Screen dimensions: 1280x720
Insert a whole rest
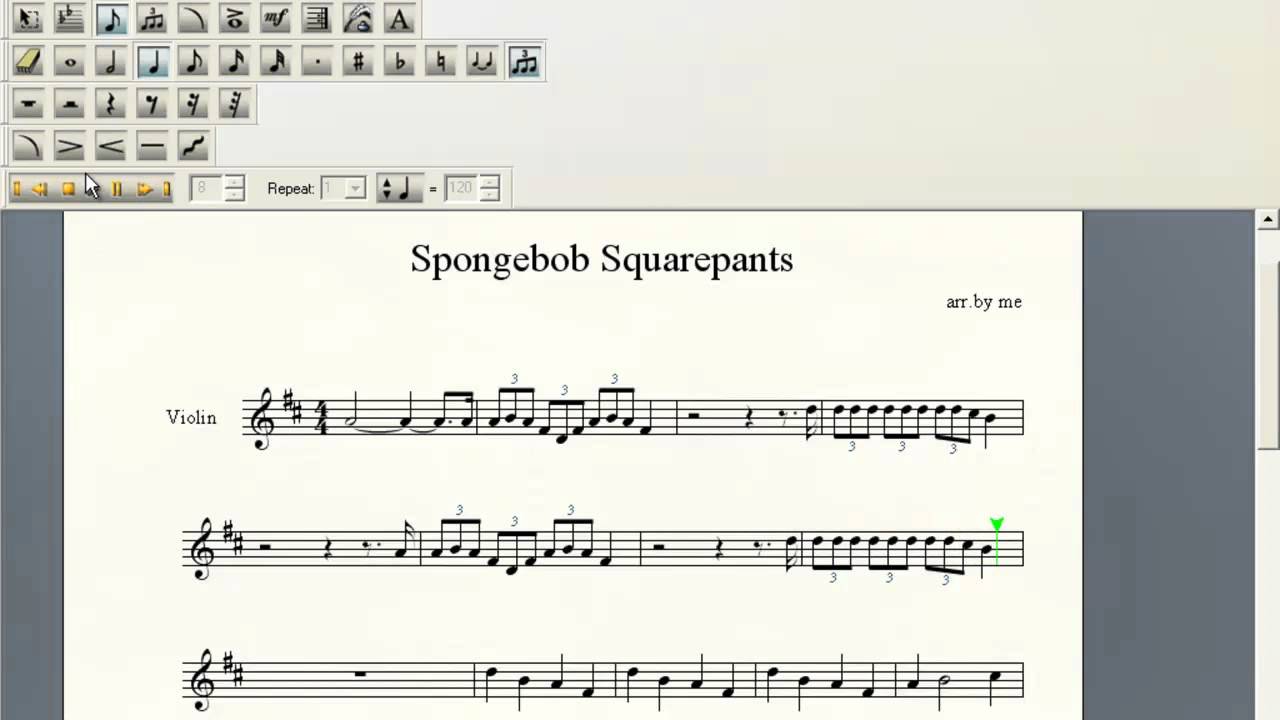[29, 104]
